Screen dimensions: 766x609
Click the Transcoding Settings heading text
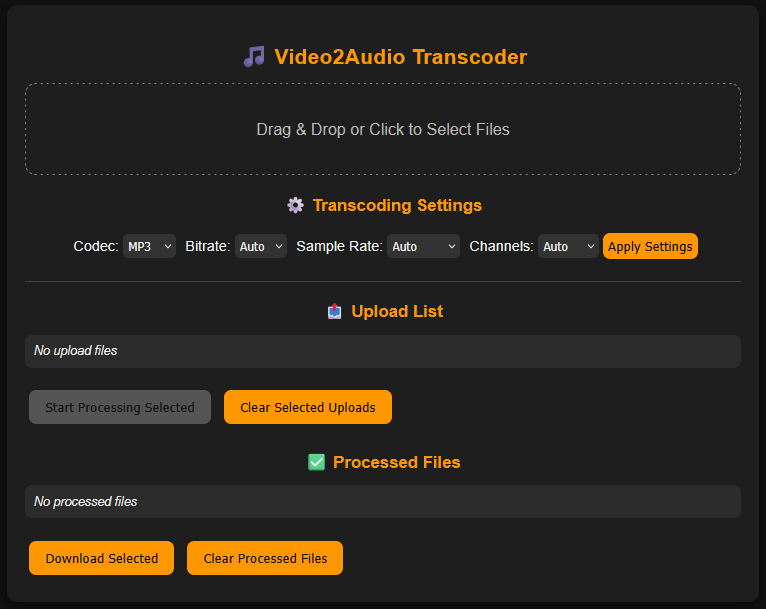tap(397, 205)
